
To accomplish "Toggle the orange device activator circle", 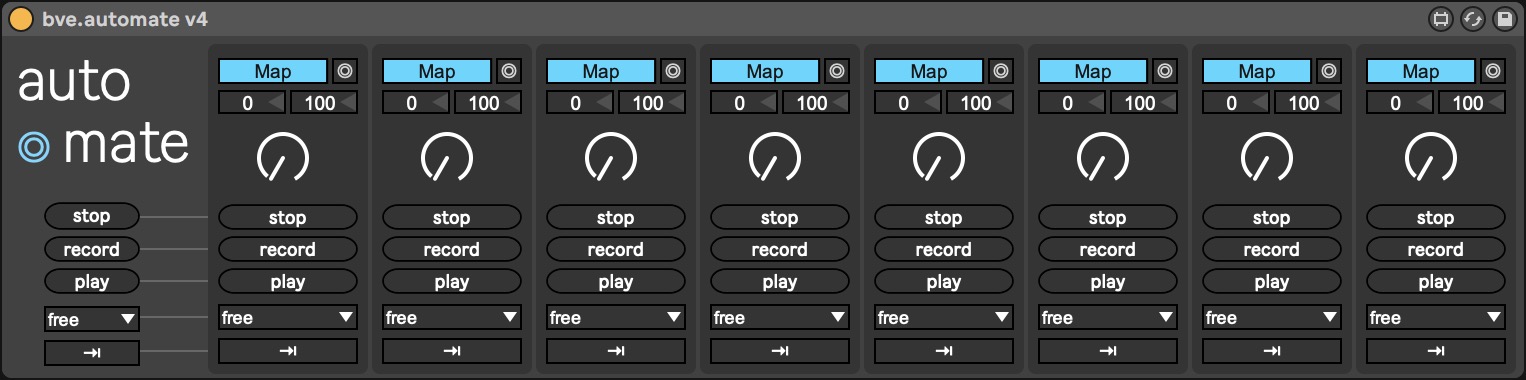I will coord(20,18).
